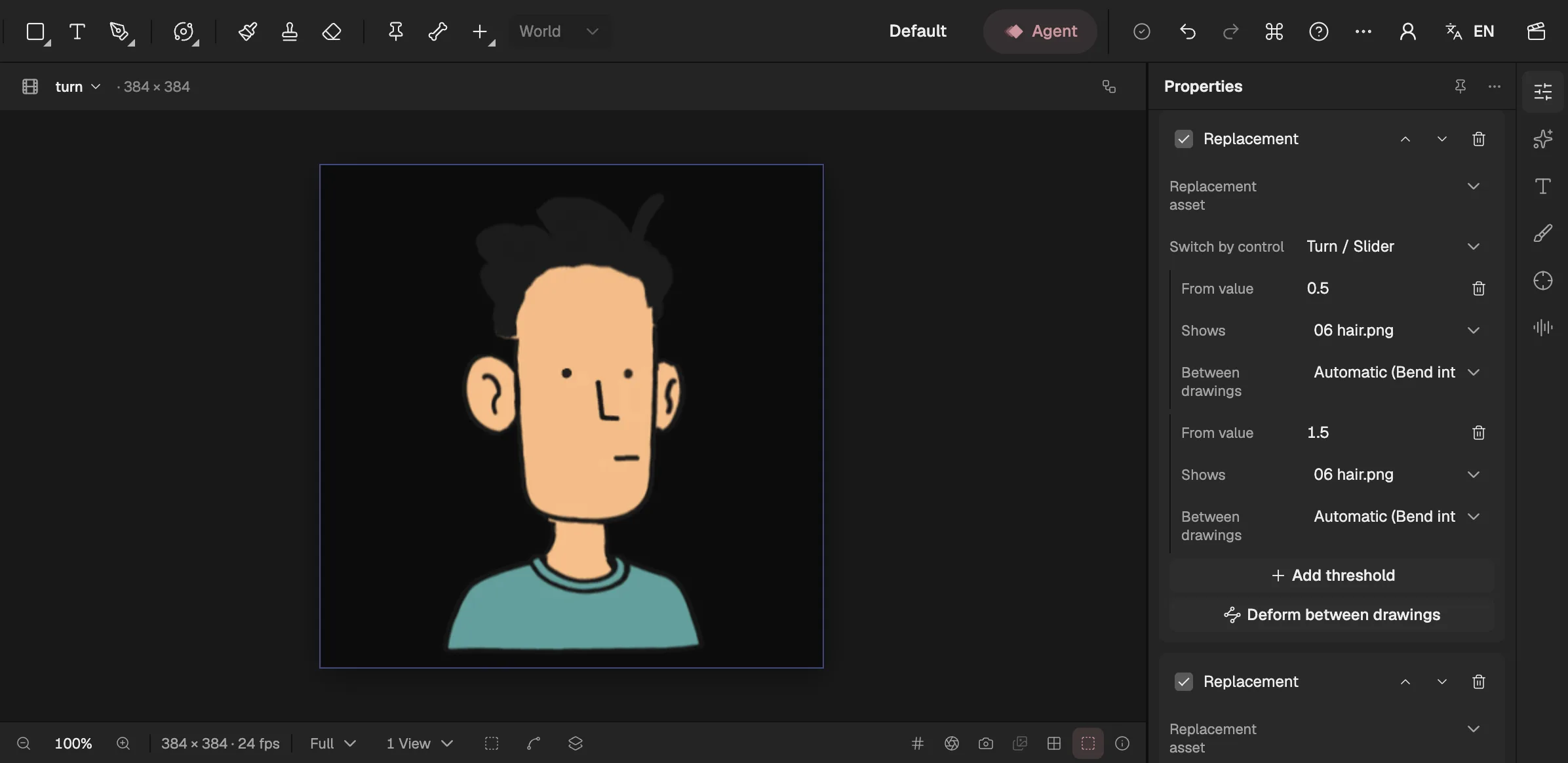Open the EN language menu
Viewport: 1568px width, 763px height.
(1470, 31)
